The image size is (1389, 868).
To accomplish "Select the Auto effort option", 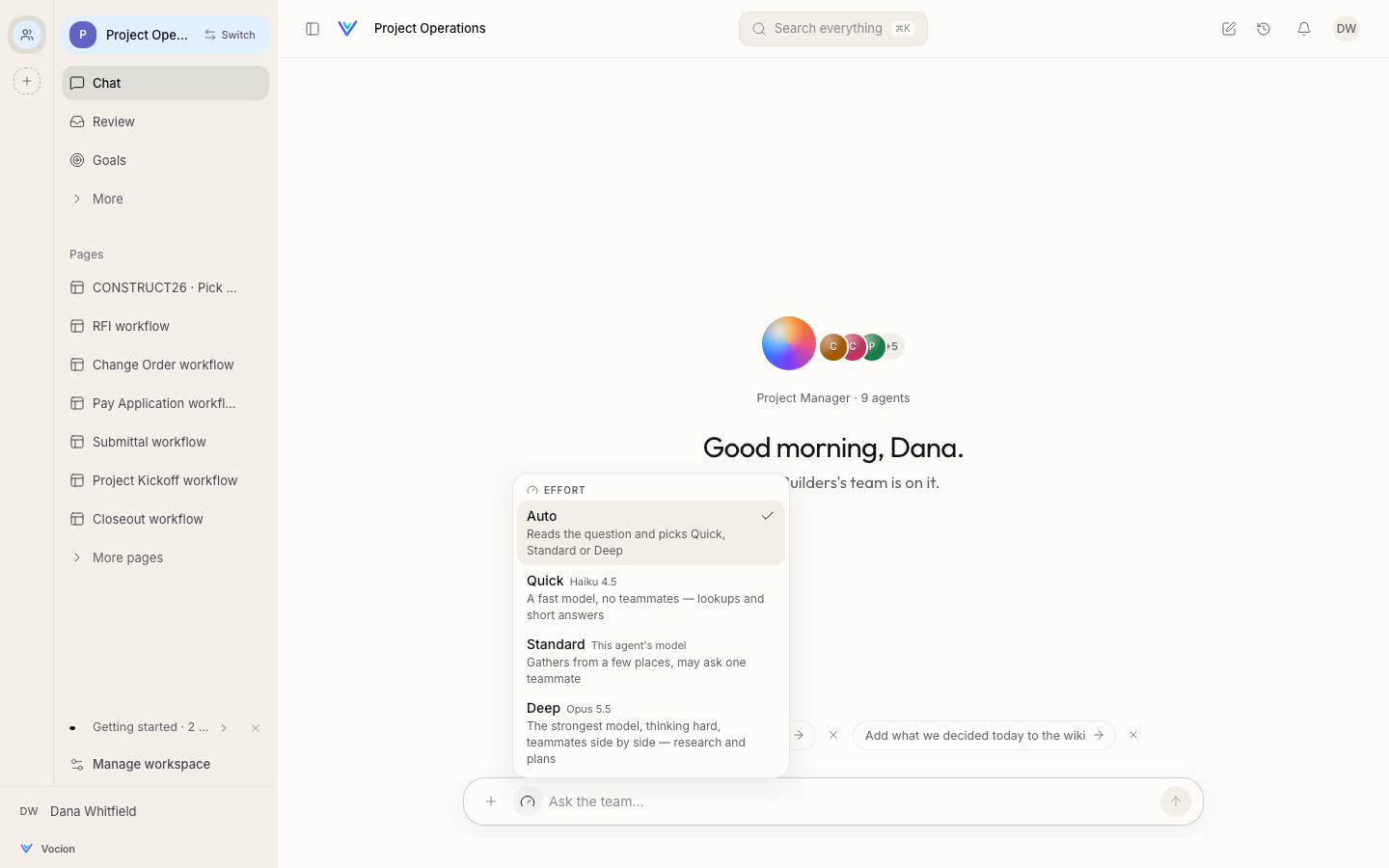I will tap(651, 532).
